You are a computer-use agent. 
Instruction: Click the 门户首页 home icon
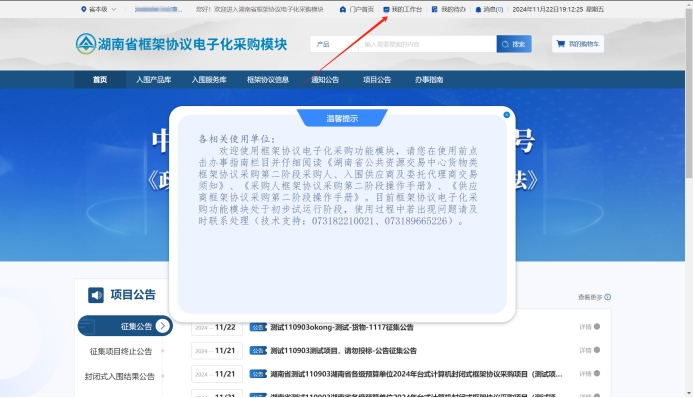(x=343, y=9)
